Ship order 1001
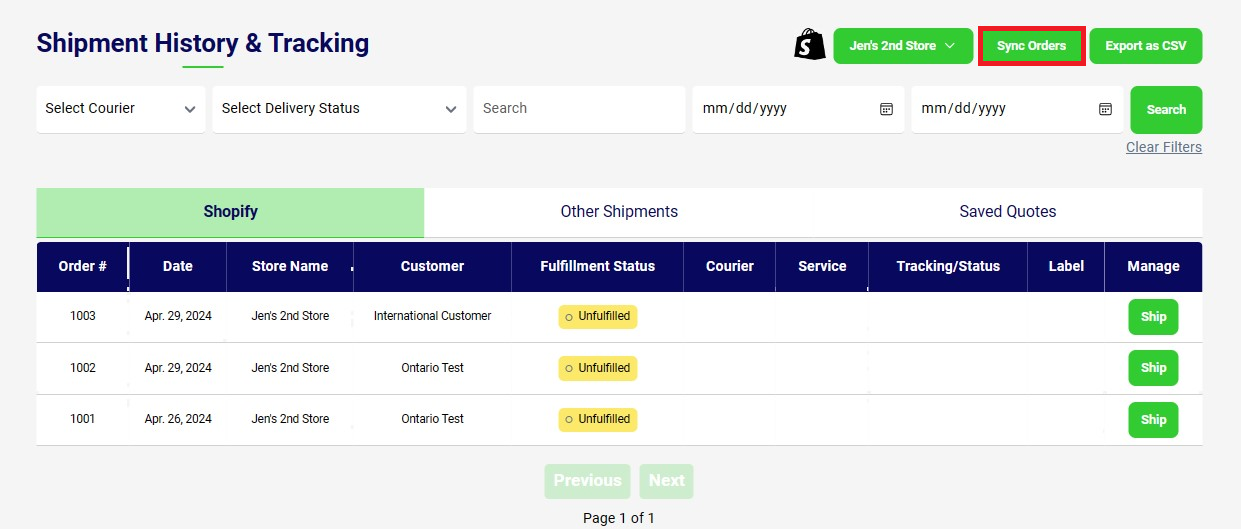The height and width of the screenshot is (529, 1241). [1153, 420]
